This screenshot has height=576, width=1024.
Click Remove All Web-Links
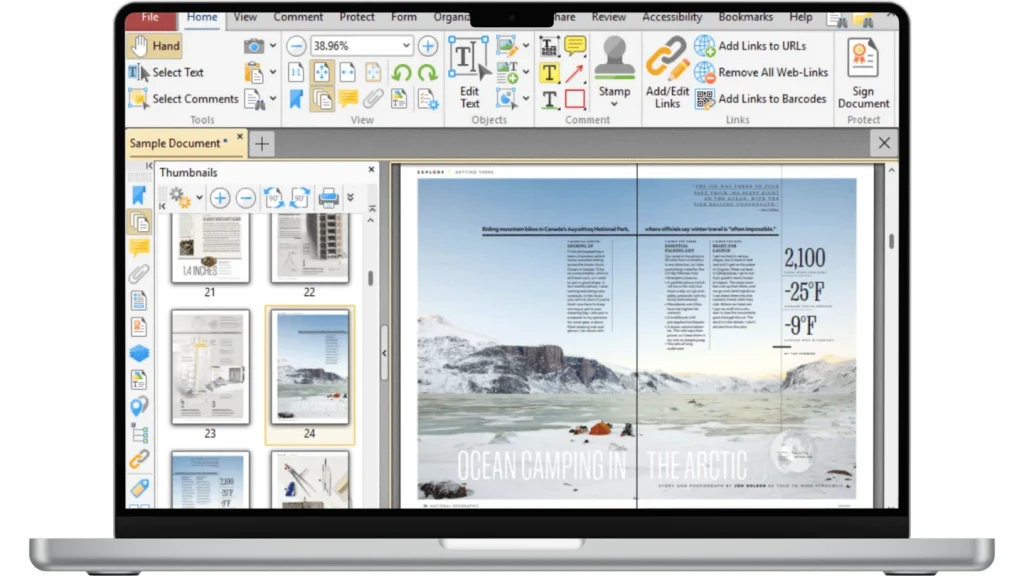click(772, 72)
